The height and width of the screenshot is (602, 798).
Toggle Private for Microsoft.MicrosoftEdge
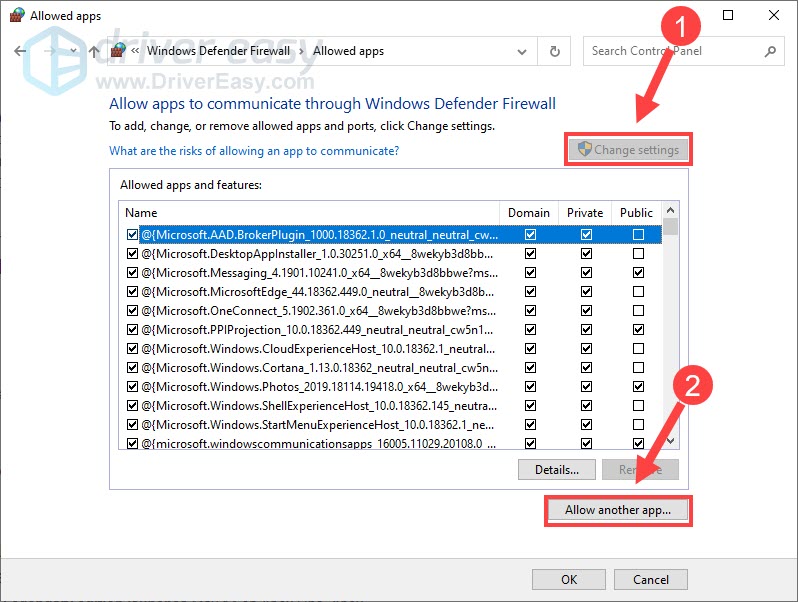coord(586,292)
